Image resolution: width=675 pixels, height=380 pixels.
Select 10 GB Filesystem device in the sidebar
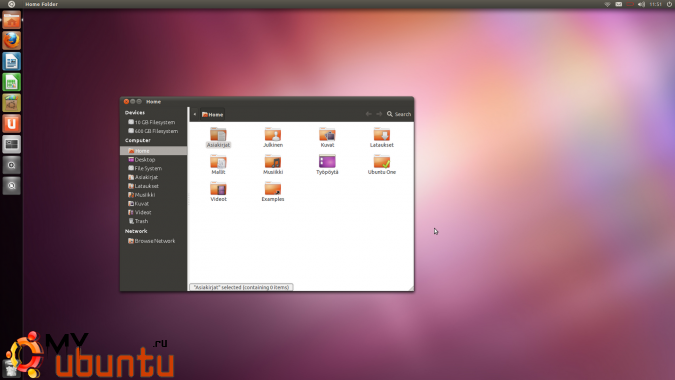[x=153, y=122]
